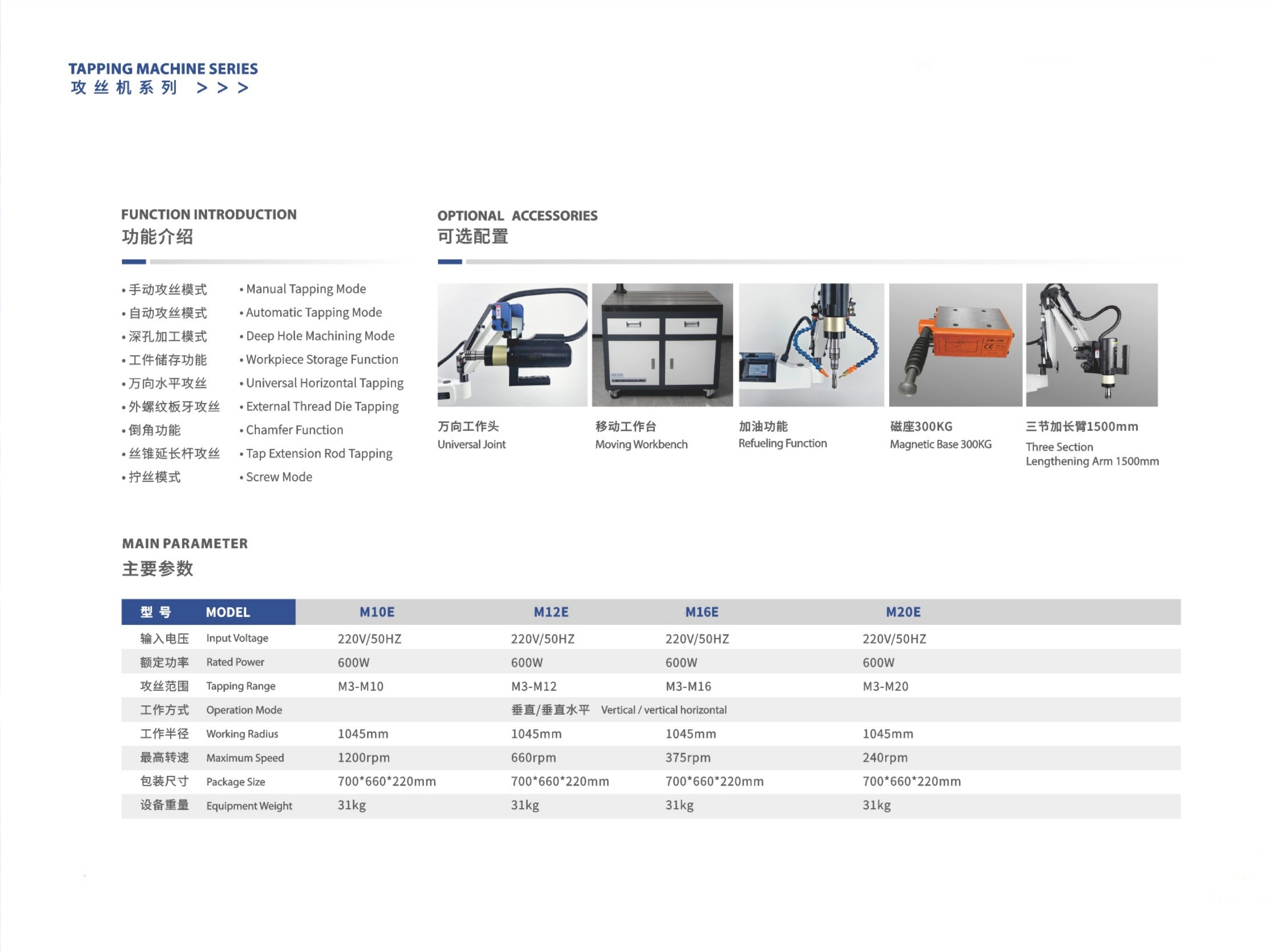Click the TAPPING MACHINE SERIES title

tap(163, 68)
